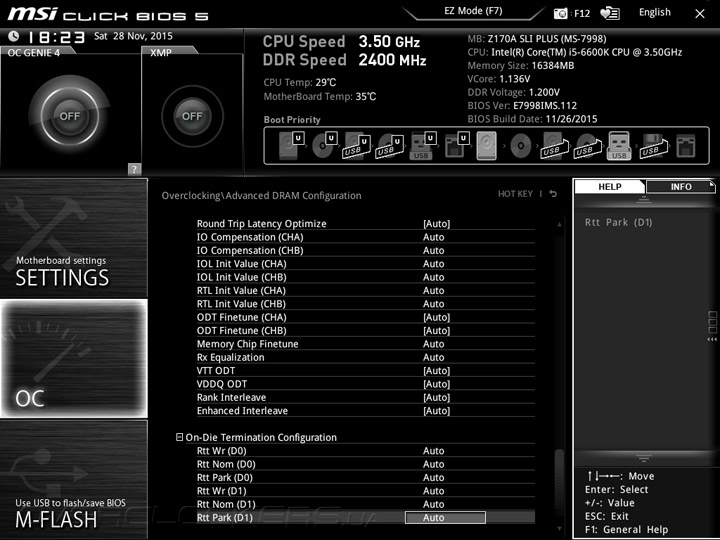Click the system clock 18:23 display
720x540 pixels.
coord(56,37)
